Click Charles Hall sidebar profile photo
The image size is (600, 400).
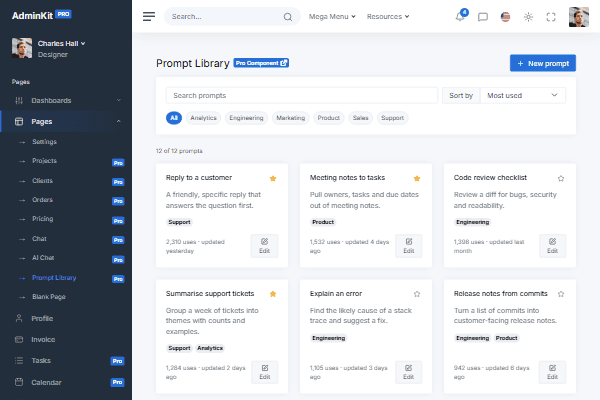22,48
